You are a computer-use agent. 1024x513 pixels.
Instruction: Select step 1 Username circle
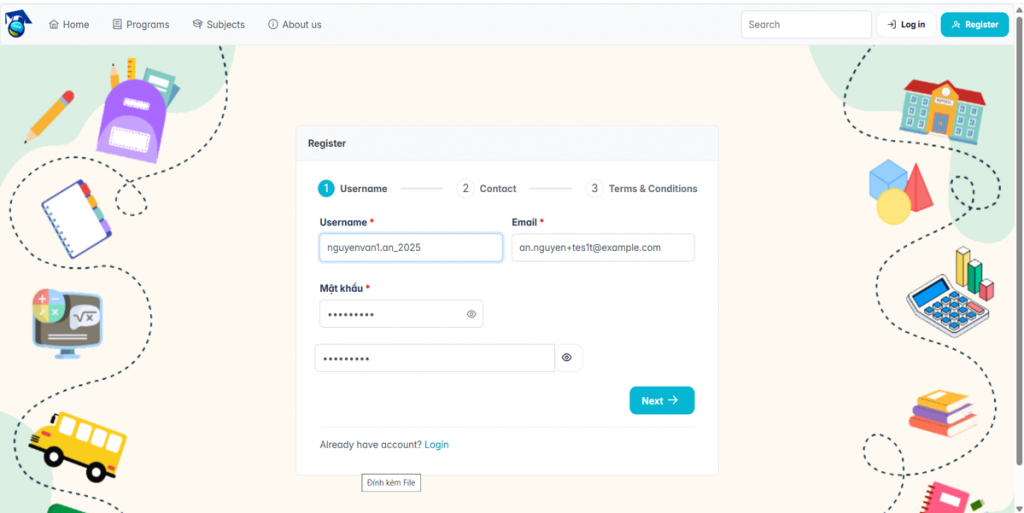(326, 189)
